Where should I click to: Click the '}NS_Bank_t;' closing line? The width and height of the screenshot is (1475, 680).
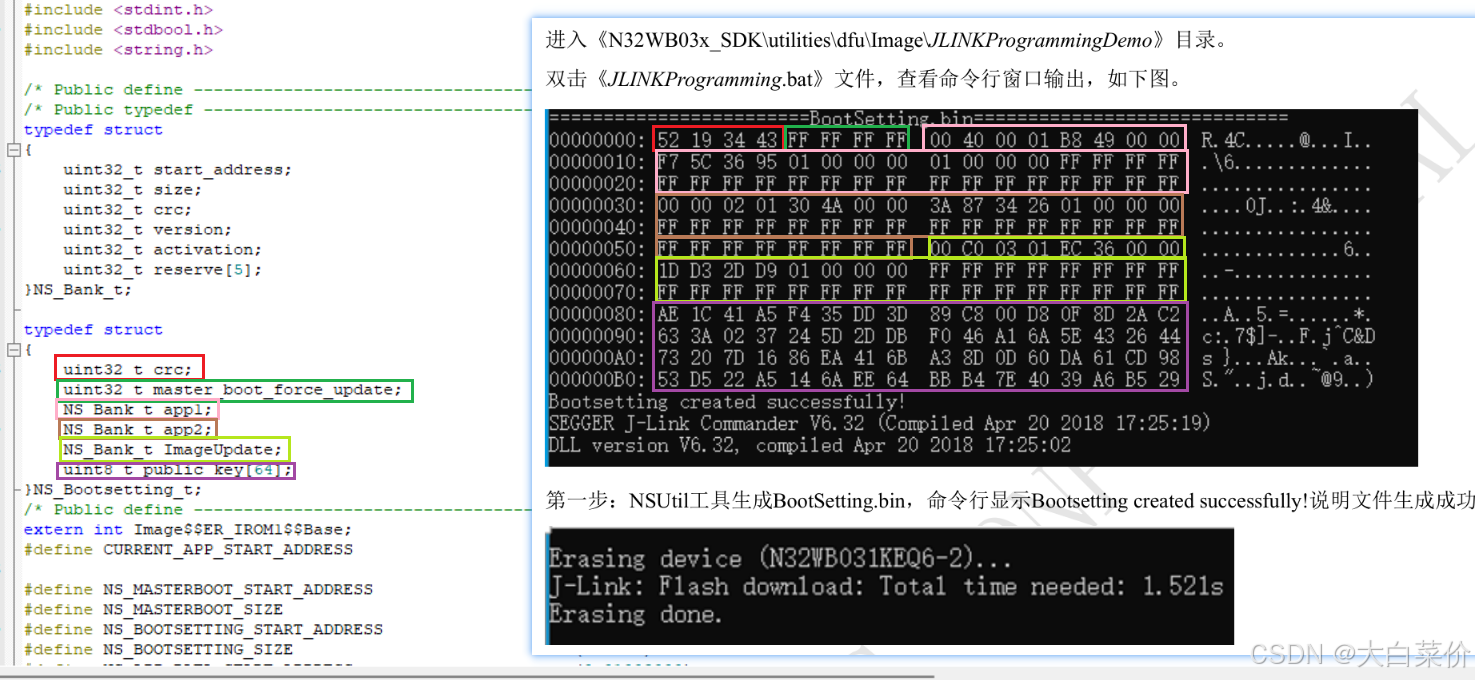tap(78, 290)
